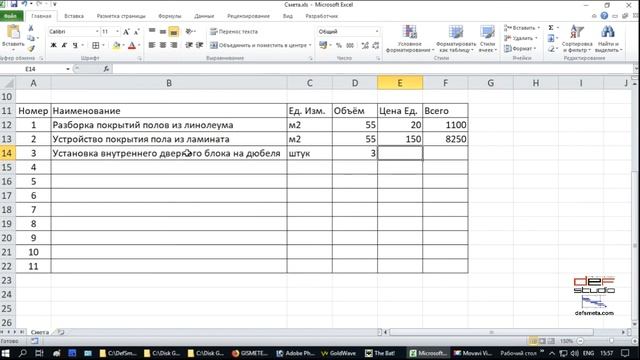Align cell text to the left
This screenshot has width=640, height=360.
[x=152, y=45]
